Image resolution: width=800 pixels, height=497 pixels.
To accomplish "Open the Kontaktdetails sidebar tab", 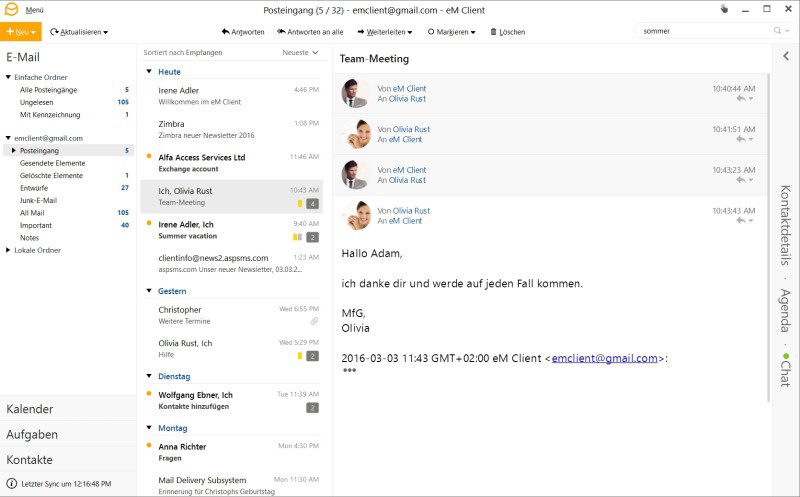I will click(786, 225).
